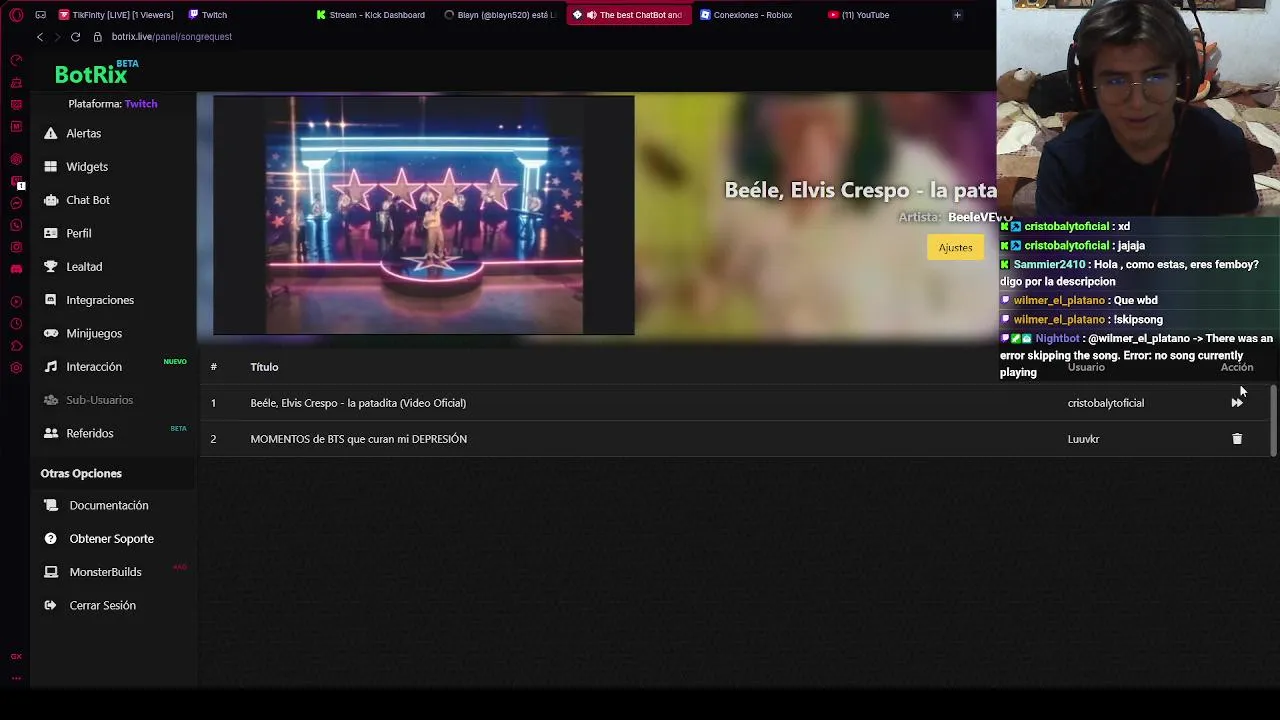Open the Minijuegos gamepad icon
The height and width of the screenshot is (720, 1280).
pos(50,333)
